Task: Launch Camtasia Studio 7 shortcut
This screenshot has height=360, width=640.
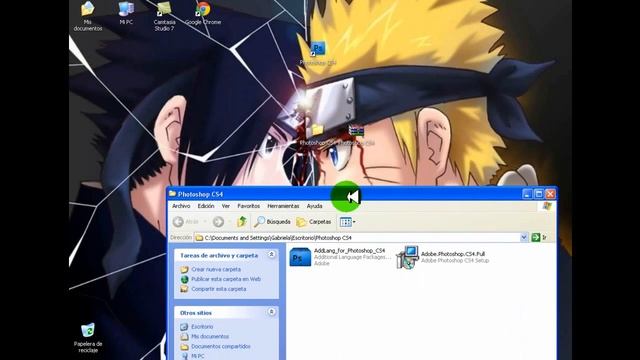Action: pyautogui.click(x=164, y=16)
